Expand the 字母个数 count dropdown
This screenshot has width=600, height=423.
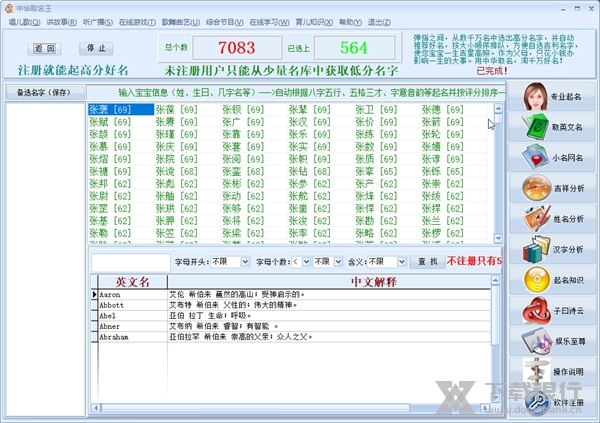pos(338,262)
